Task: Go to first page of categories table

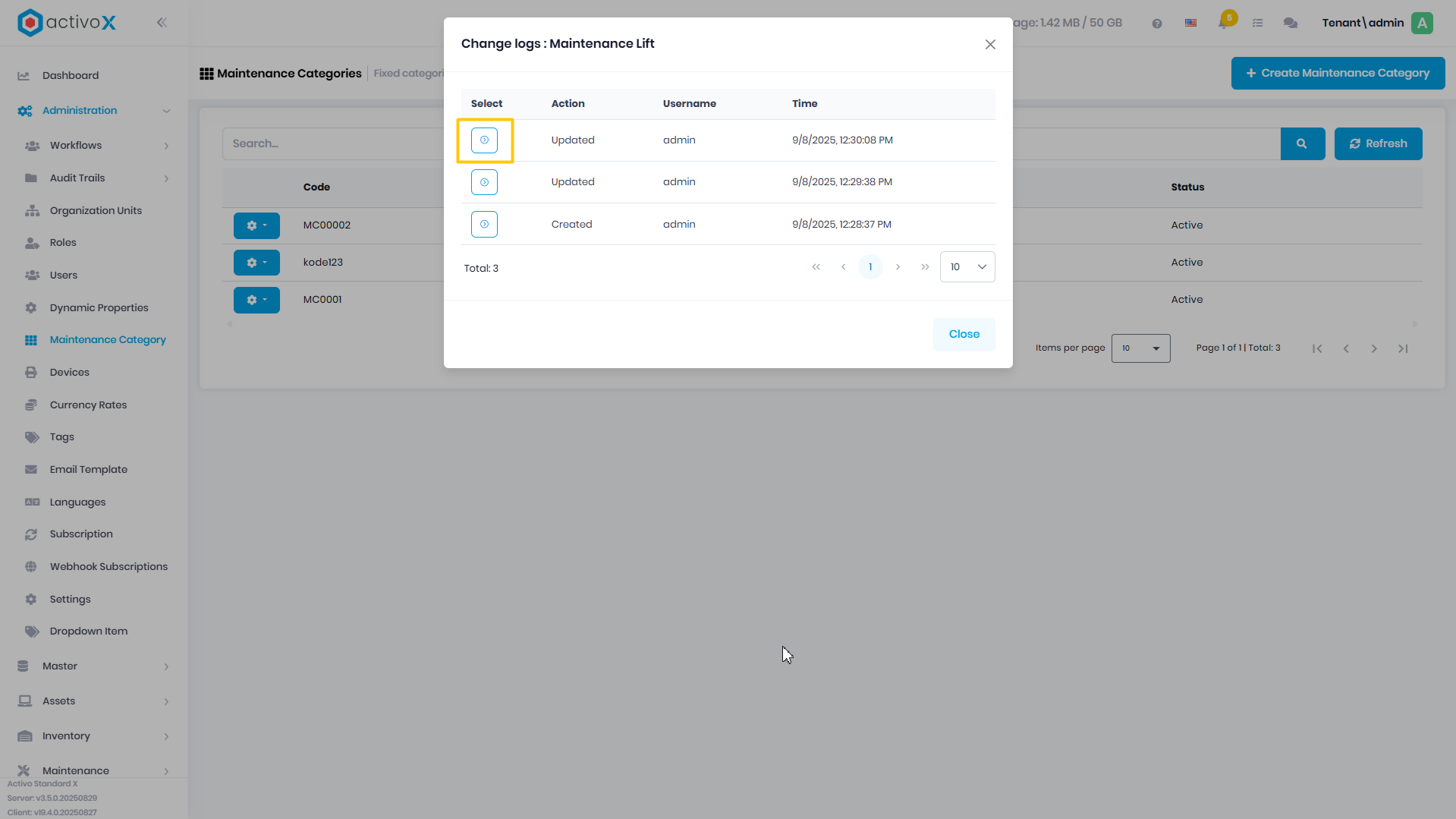Action: pos(1317,349)
